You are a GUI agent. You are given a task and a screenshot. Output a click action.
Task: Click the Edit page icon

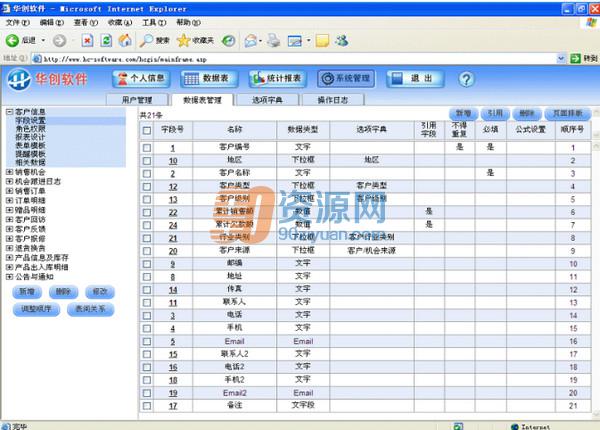click(x=295, y=41)
